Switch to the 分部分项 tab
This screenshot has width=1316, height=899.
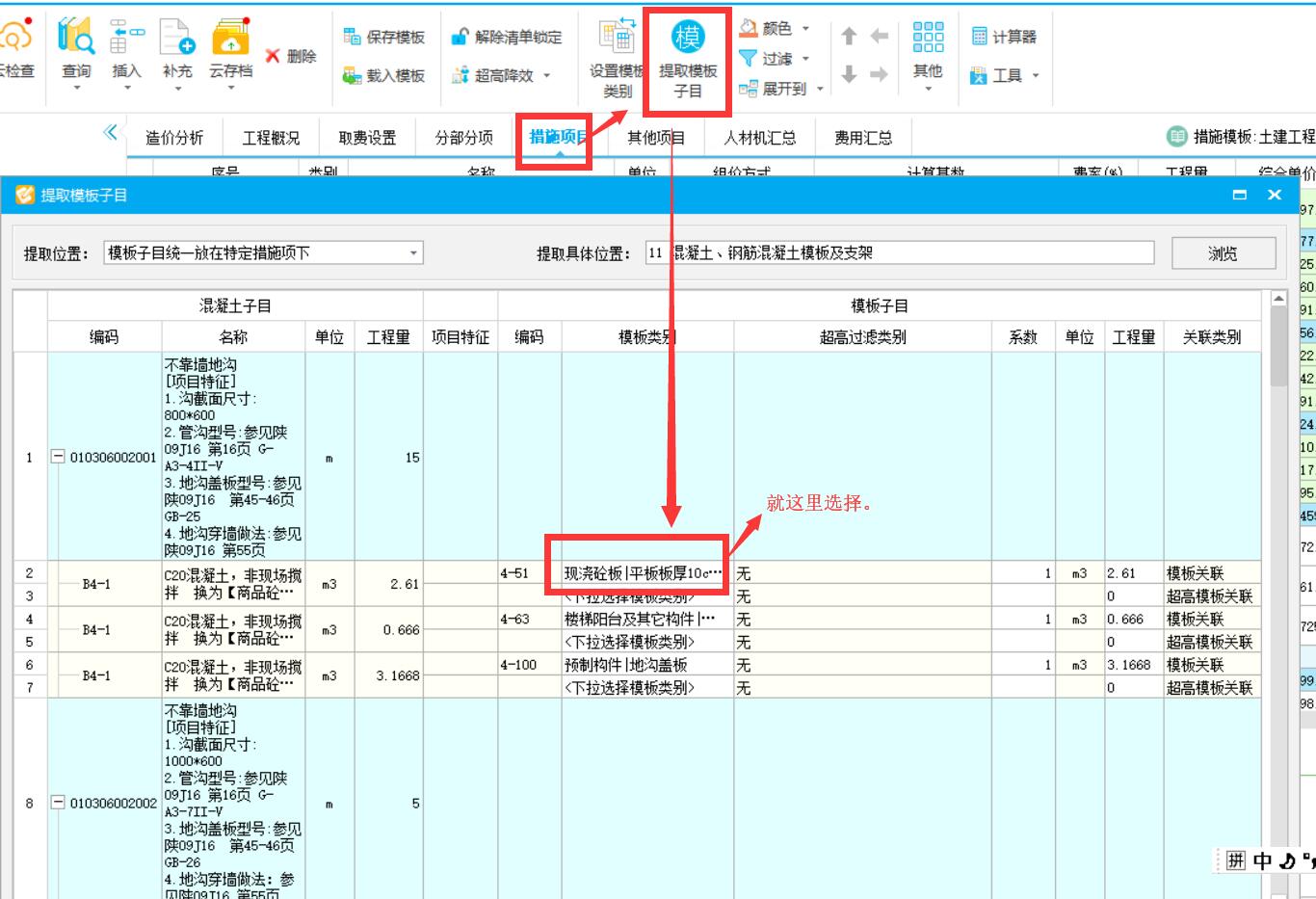tap(463, 138)
